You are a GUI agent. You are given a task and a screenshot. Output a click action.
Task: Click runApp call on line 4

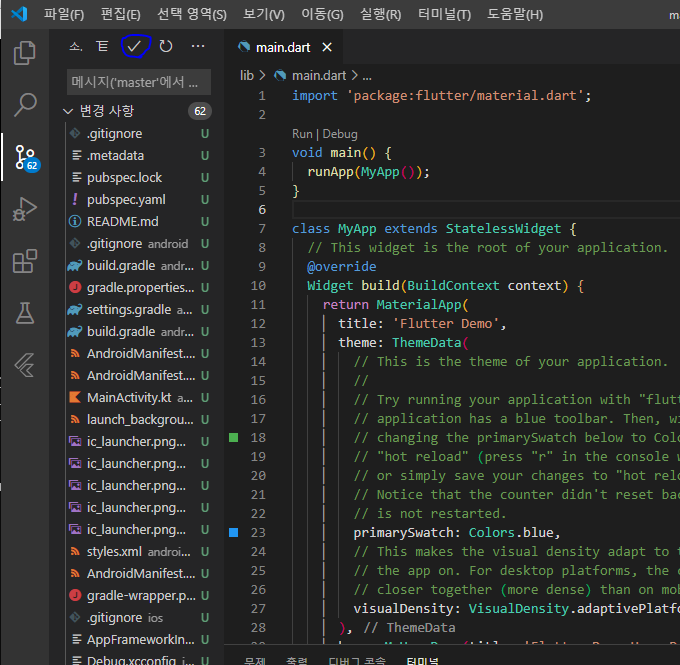pos(330,172)
